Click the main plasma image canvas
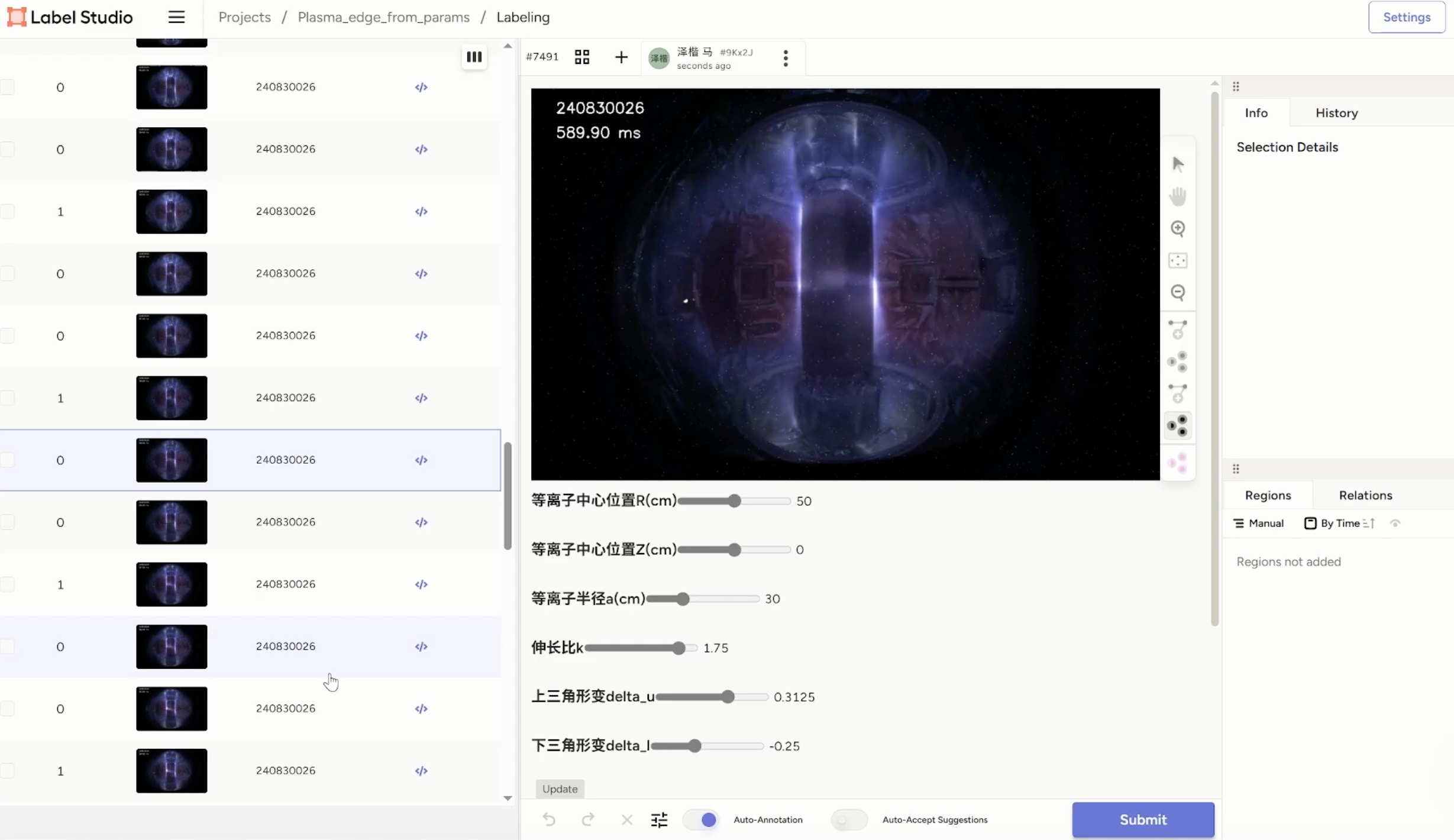The width and height of the screenshot is (1454, 840). tap(845, 284)
